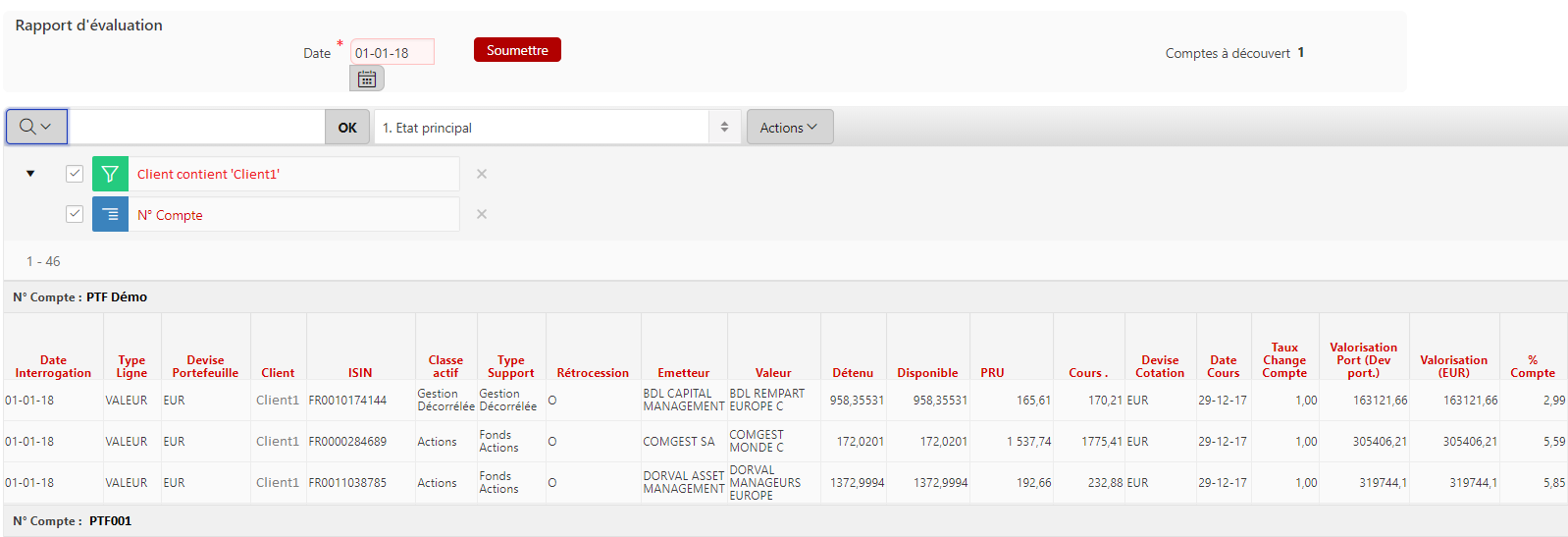
Task: Focus the report search text field
Action: tap(196, 128)
